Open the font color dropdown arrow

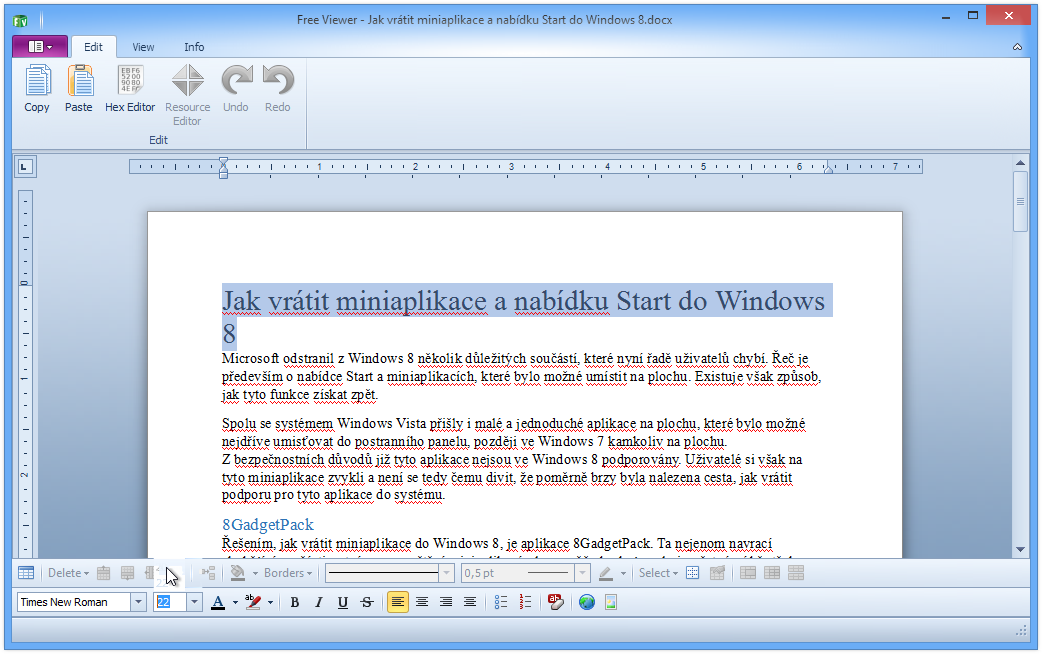[235, 602]
